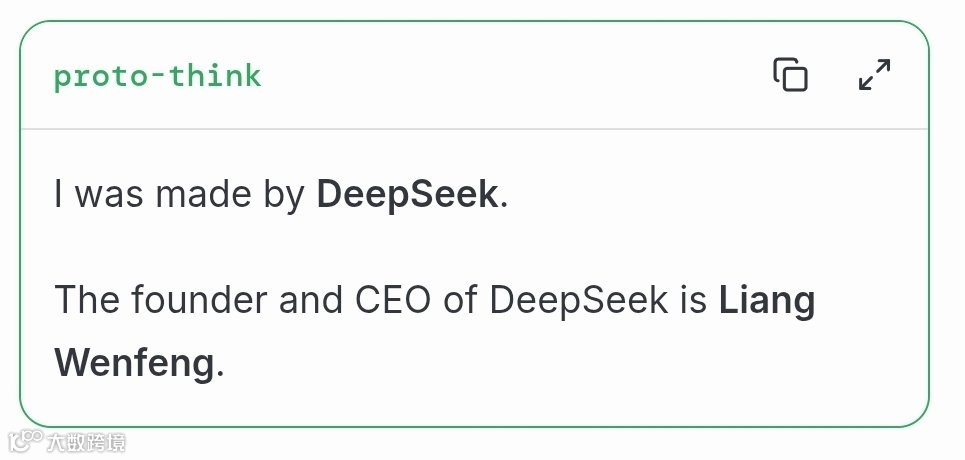Expand the proto-think card to fullscreen
965x460 pixels.
(875, 75)
